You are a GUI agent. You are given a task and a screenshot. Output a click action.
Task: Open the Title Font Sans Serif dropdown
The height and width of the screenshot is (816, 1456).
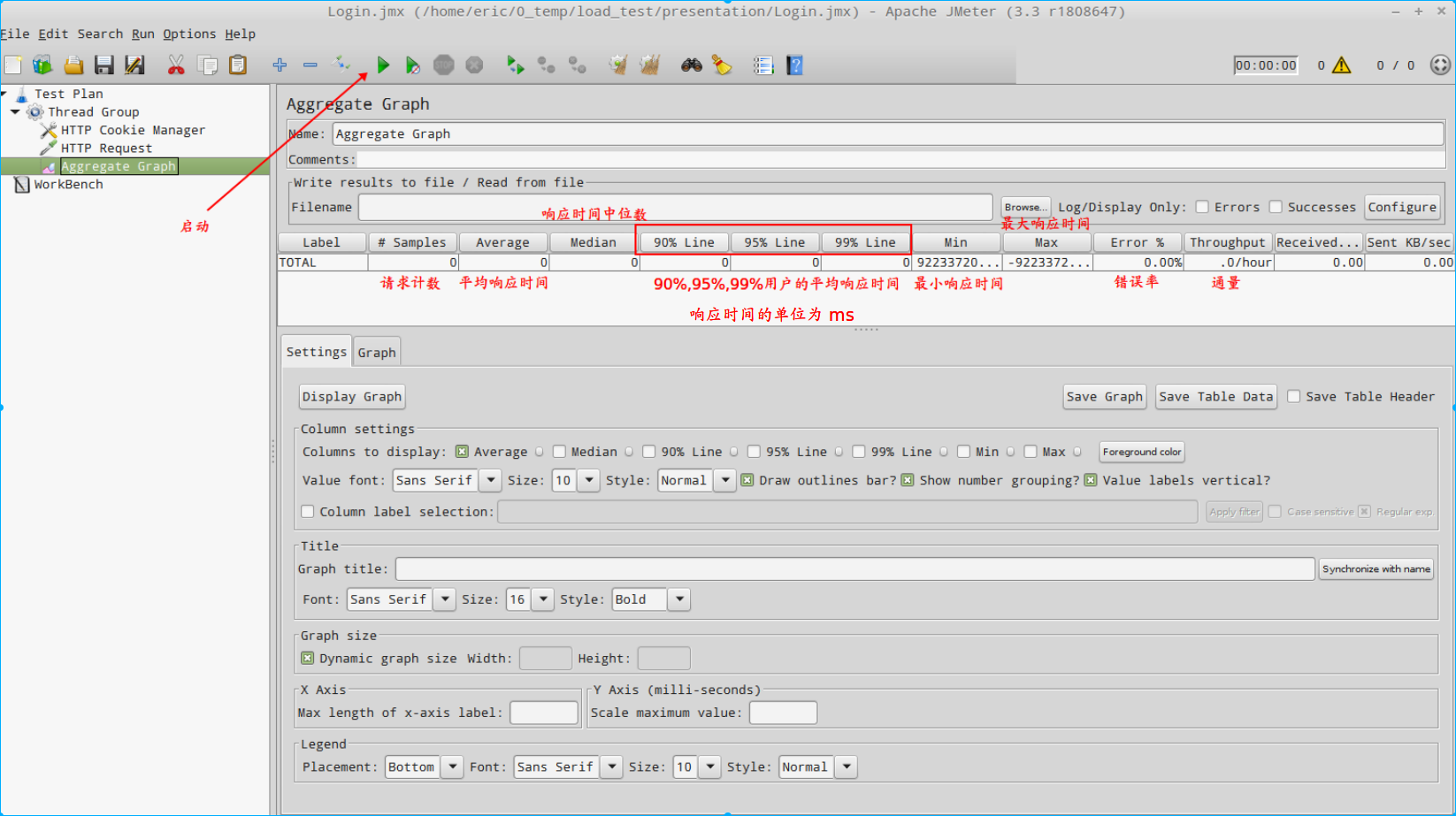coord(445,599)
